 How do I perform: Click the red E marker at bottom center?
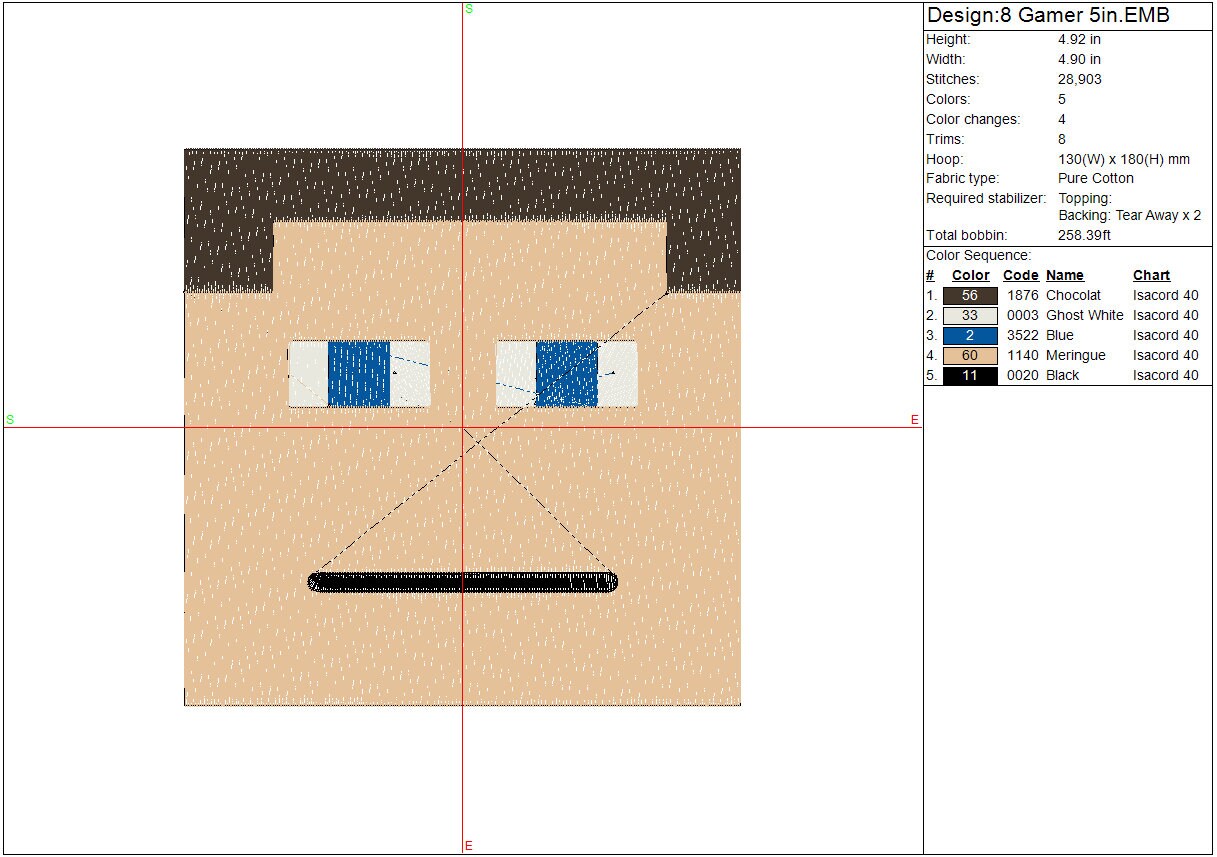[468, 846]
